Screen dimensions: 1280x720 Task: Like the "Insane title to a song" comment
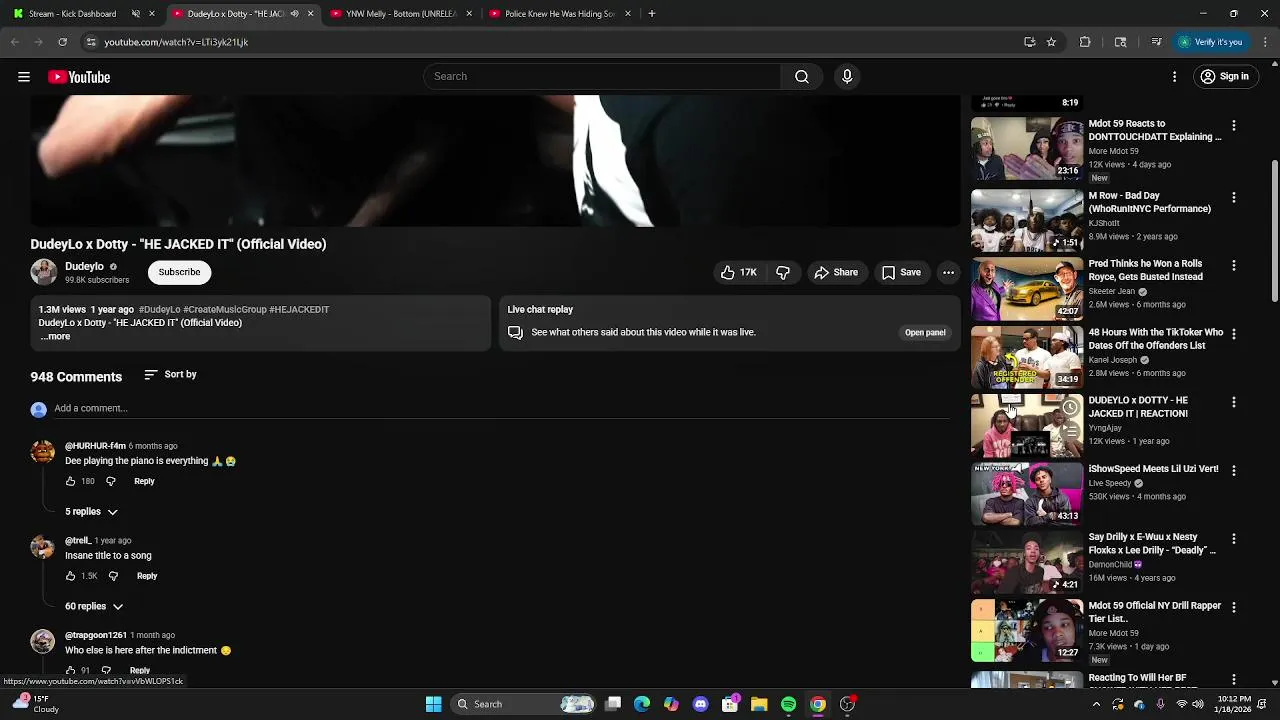pos(70,576)
